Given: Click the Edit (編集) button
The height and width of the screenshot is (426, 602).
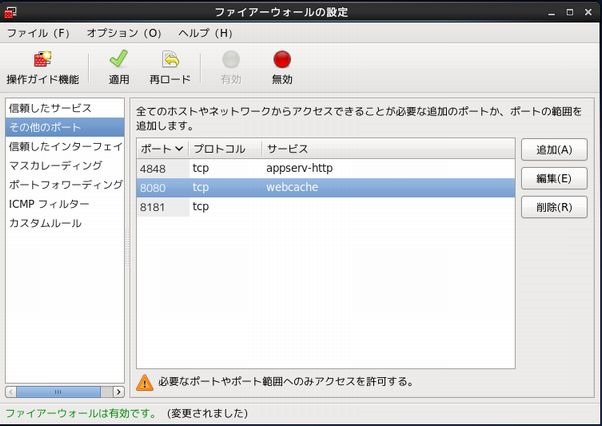Looking at the screenshot, I should click(x=553, y=179).
